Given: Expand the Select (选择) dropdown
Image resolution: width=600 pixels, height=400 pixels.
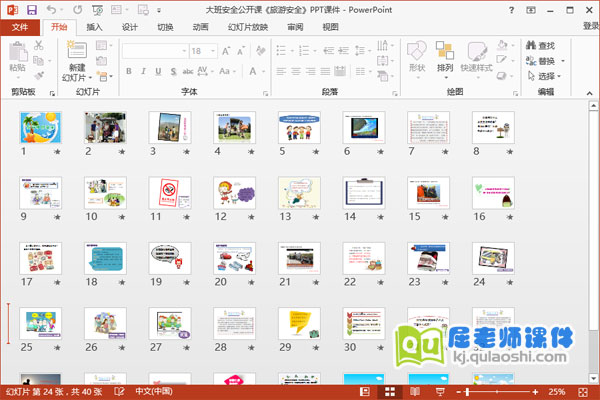Looking at the screenshot, I should tap(548, 75).
